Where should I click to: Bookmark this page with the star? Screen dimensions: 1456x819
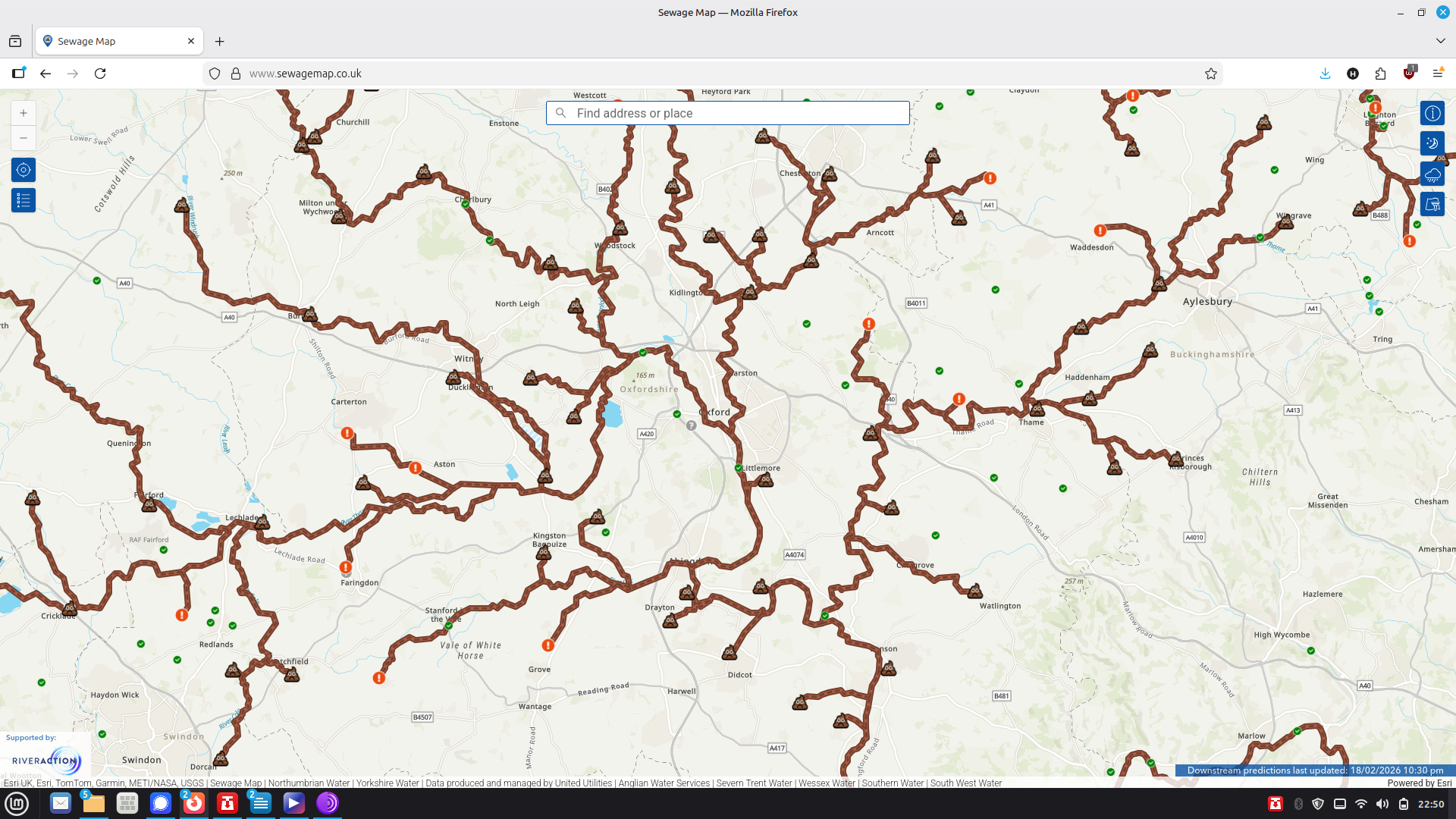click(x=1211, y=74)
